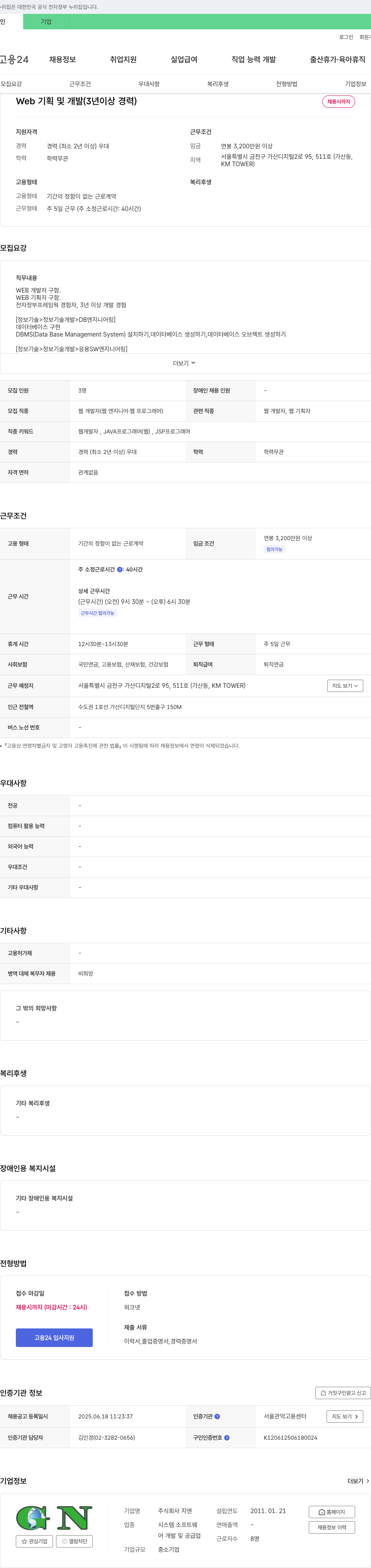Switch to 기업 top tab
Image resolution: width=371 pixels, height=1568 pixels.
point(46,22)
